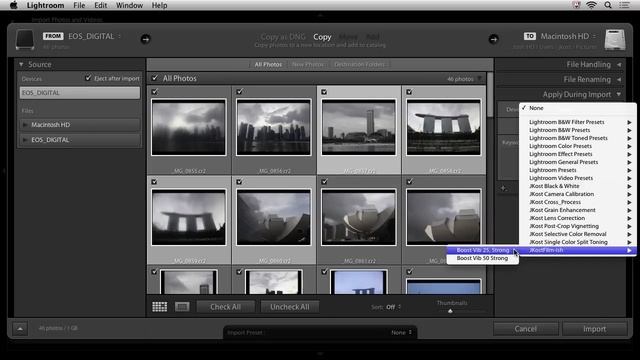Click the Uncheck All button
This screenshot has width=640, height=360.
point(290,307)
